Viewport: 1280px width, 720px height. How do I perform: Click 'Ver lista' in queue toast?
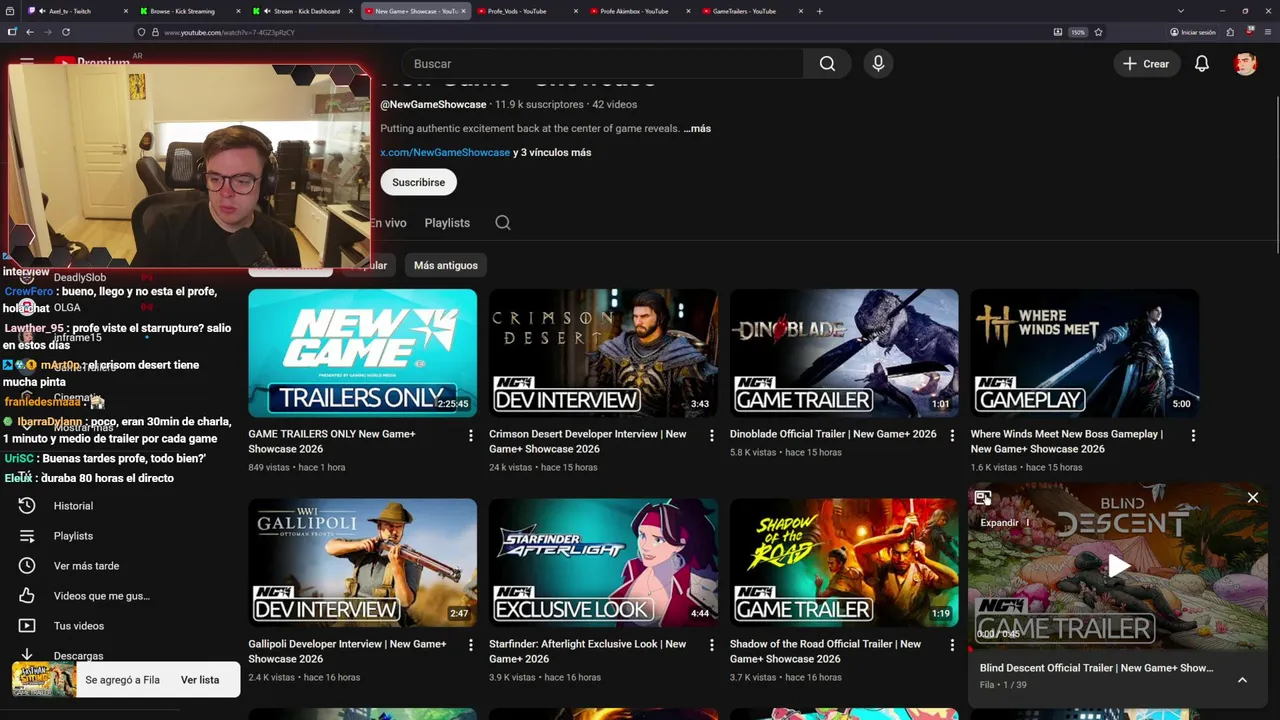click(x=200, y=680)
